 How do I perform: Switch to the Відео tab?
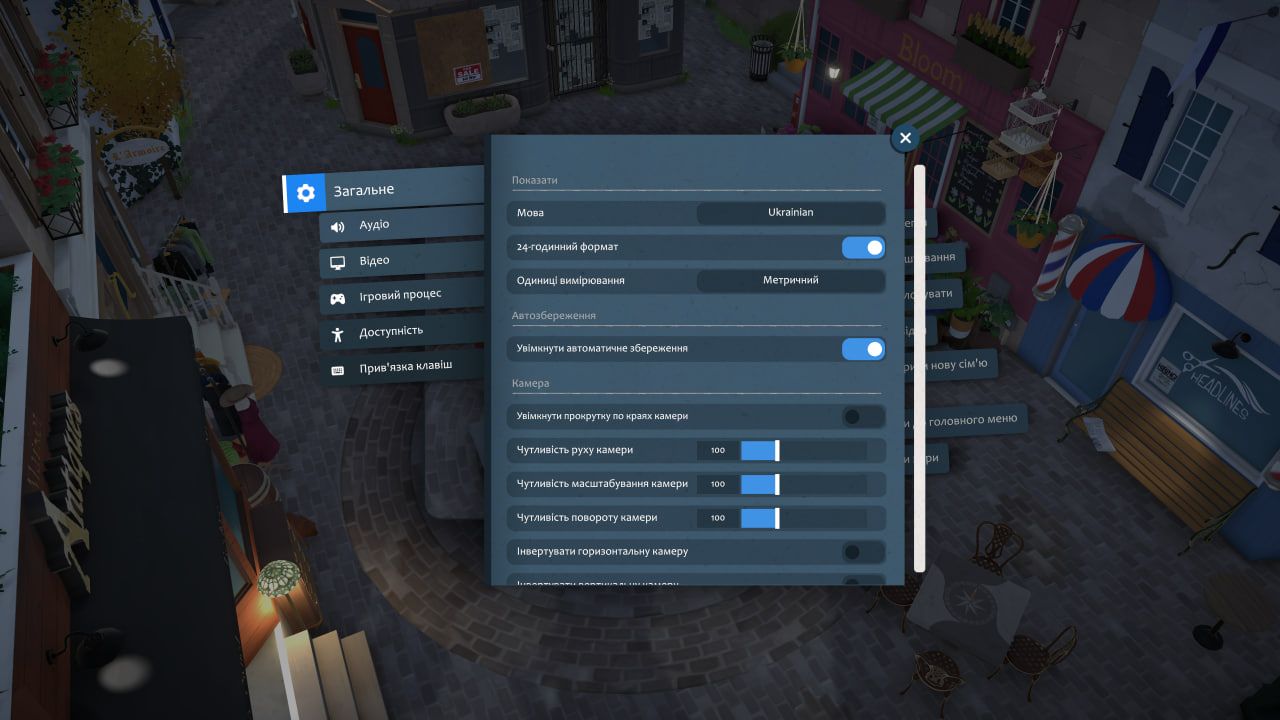[x=402, y=261]
